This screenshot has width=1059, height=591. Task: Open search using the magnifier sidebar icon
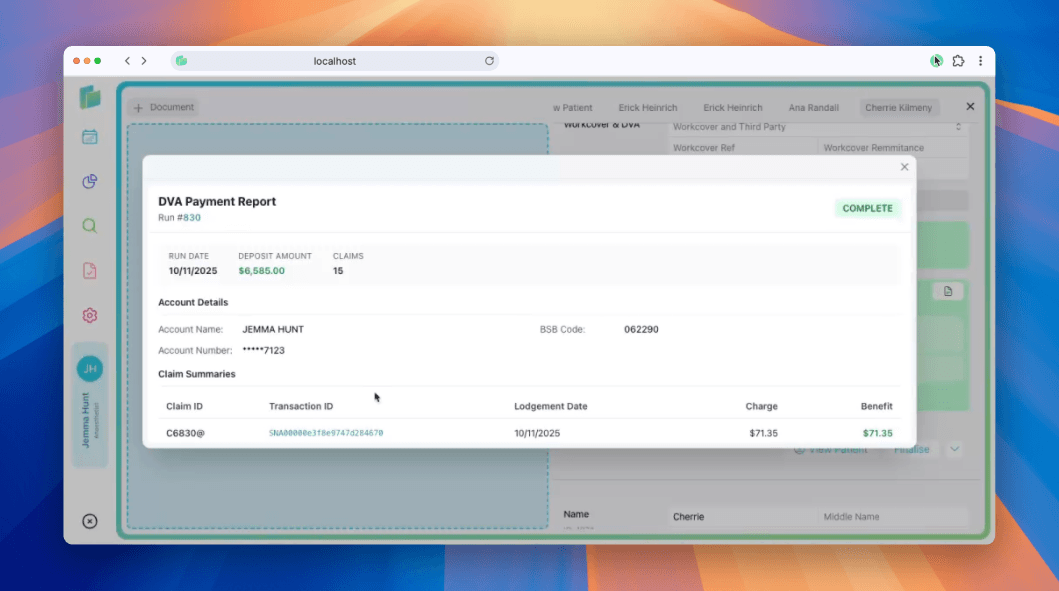click(90, 226)
